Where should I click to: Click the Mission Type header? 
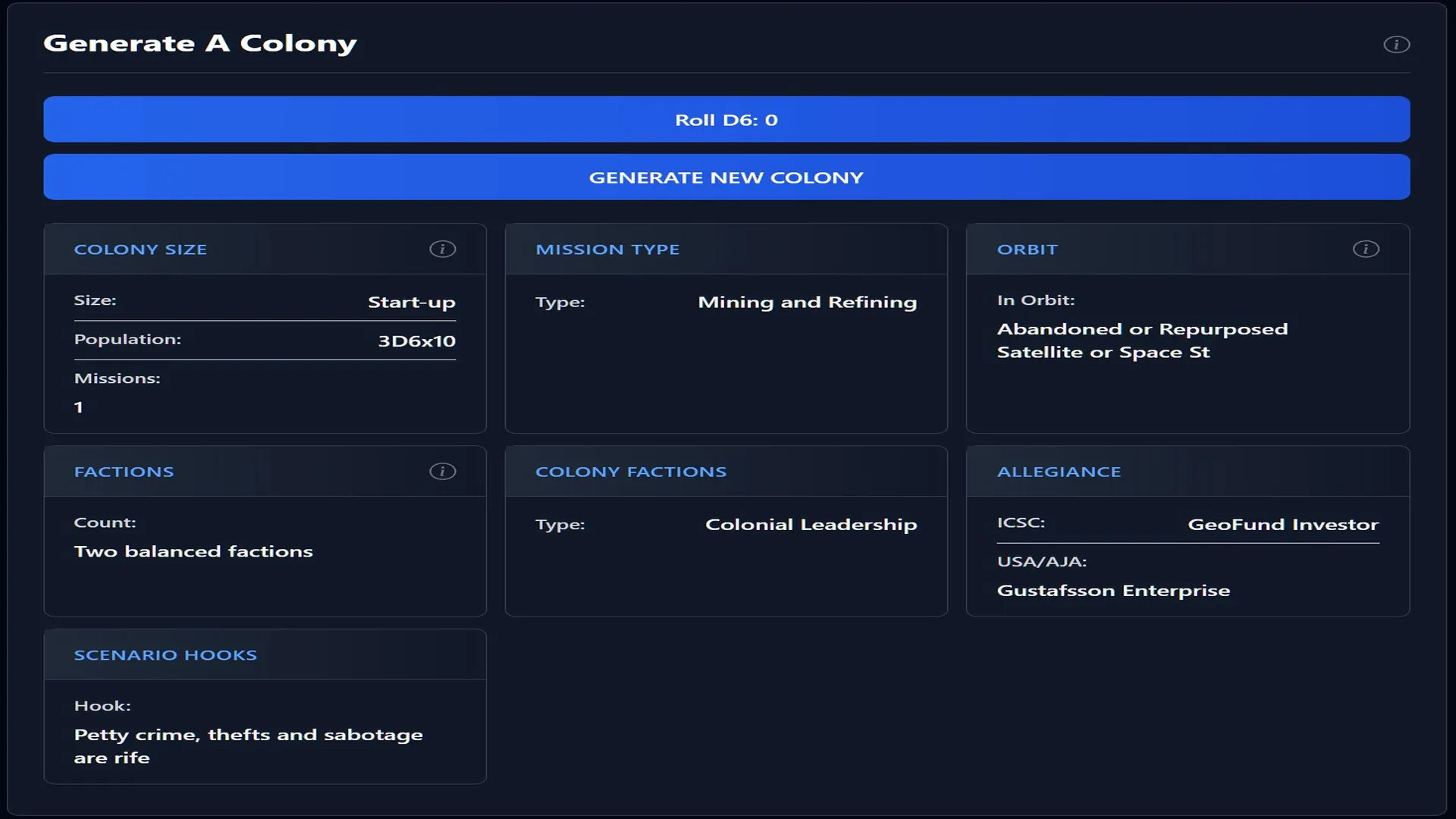(x=607, y=249)
